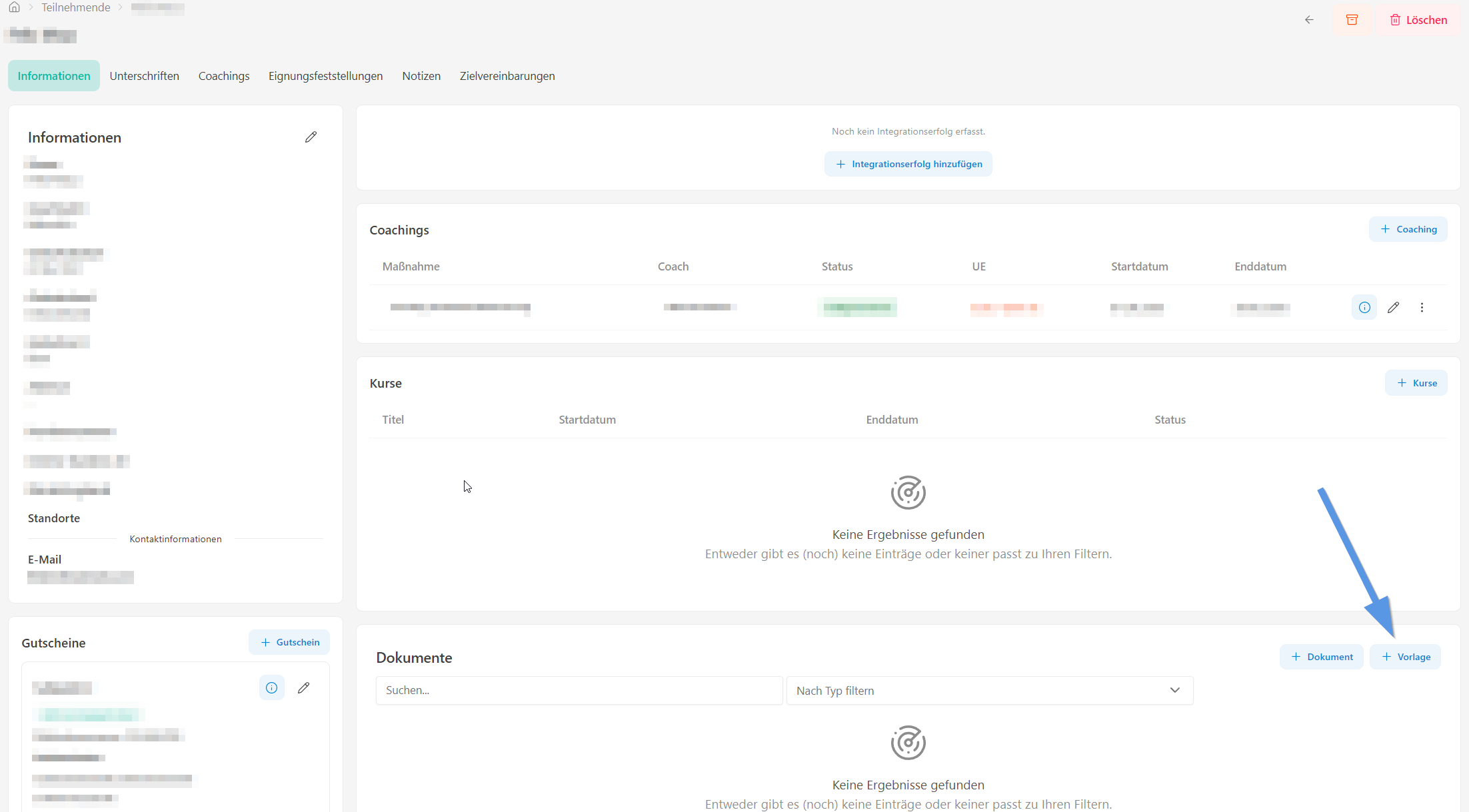The width and height of the screenshot is (1469, 812).
Task: Click pencil edit icon in Coachings row
Action: click(x=1393, y=308)
